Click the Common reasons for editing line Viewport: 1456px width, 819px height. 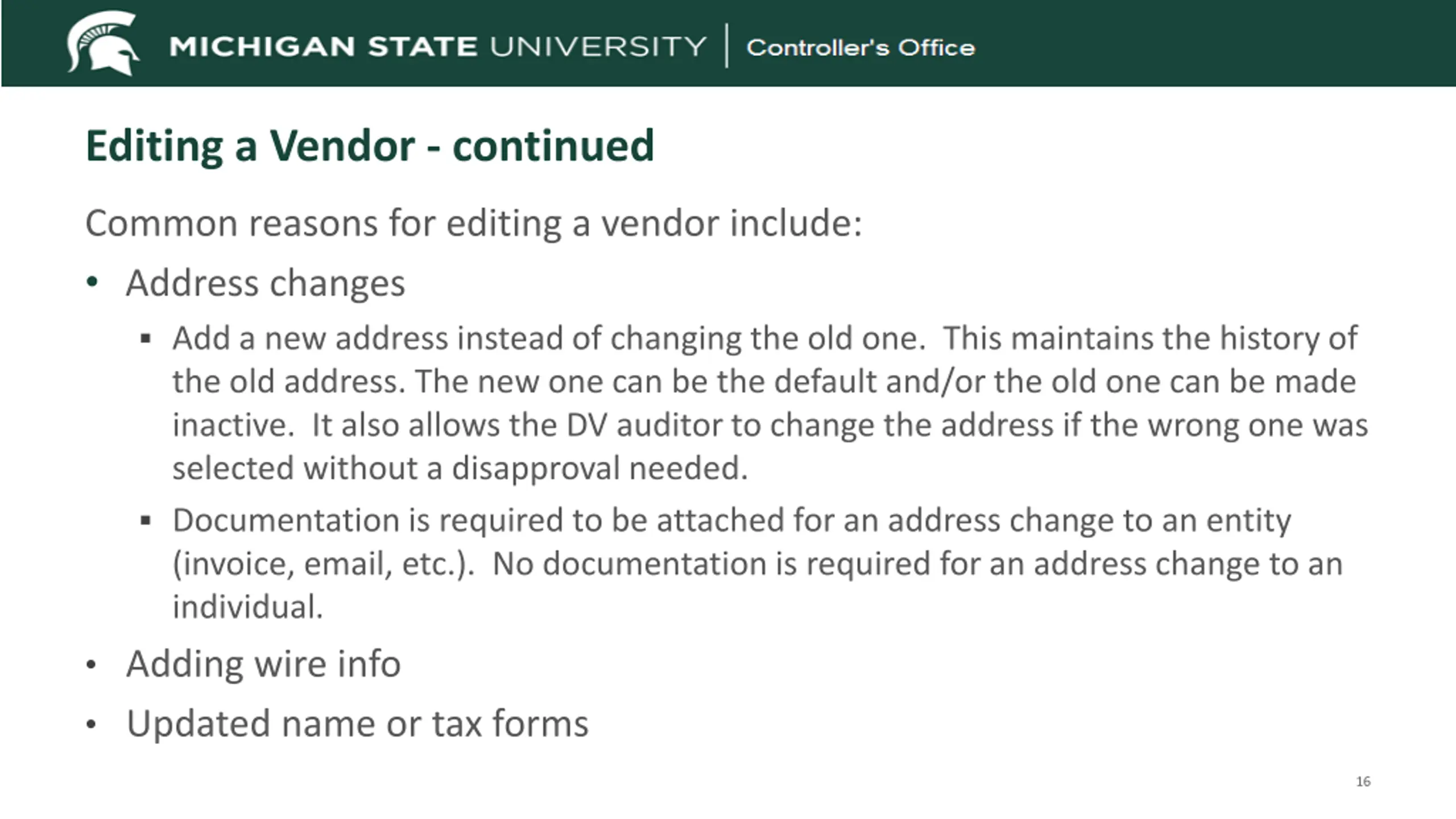coord(473,223)
